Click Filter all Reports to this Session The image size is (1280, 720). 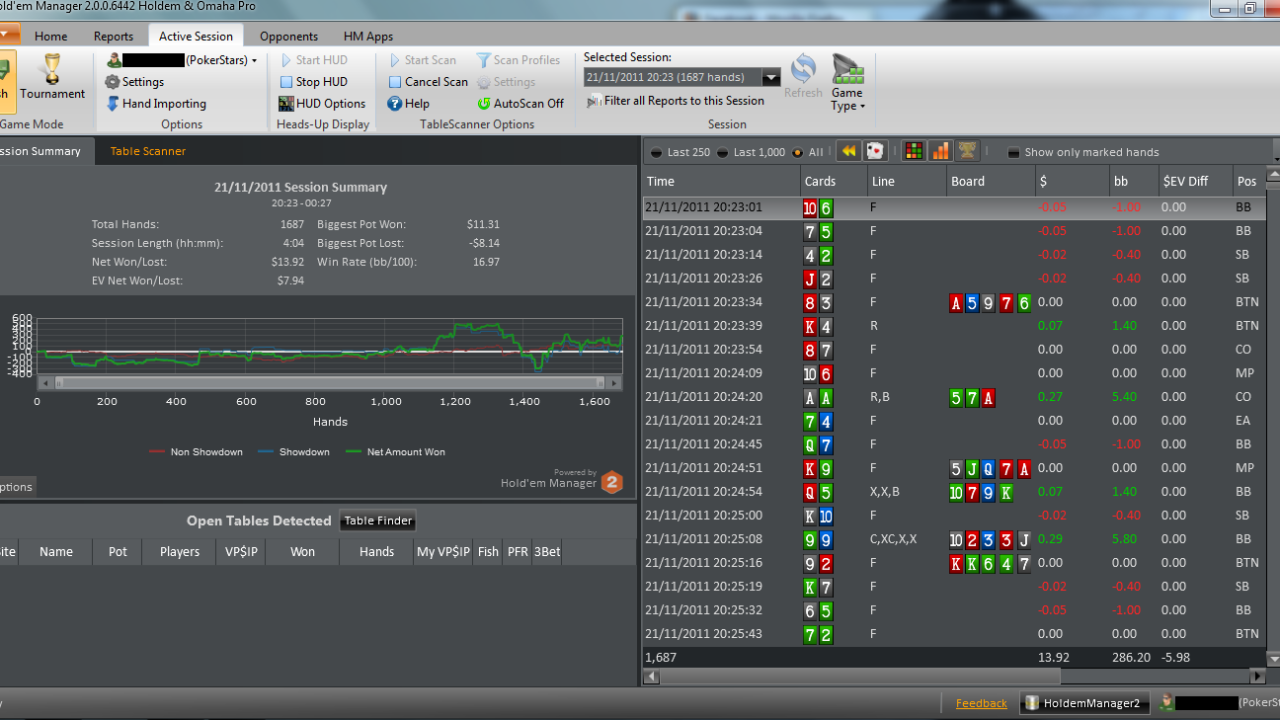[675, 101]
